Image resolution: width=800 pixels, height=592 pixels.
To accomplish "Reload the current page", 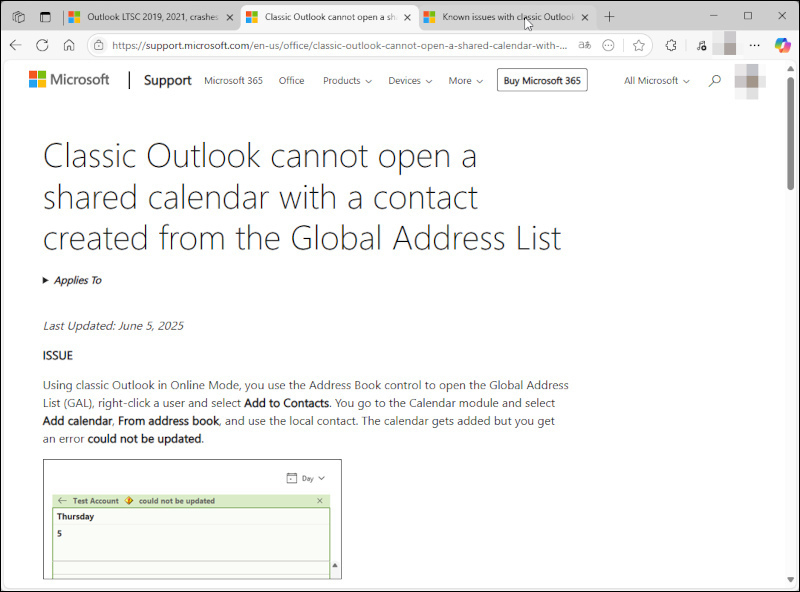I will pos(42,45).
